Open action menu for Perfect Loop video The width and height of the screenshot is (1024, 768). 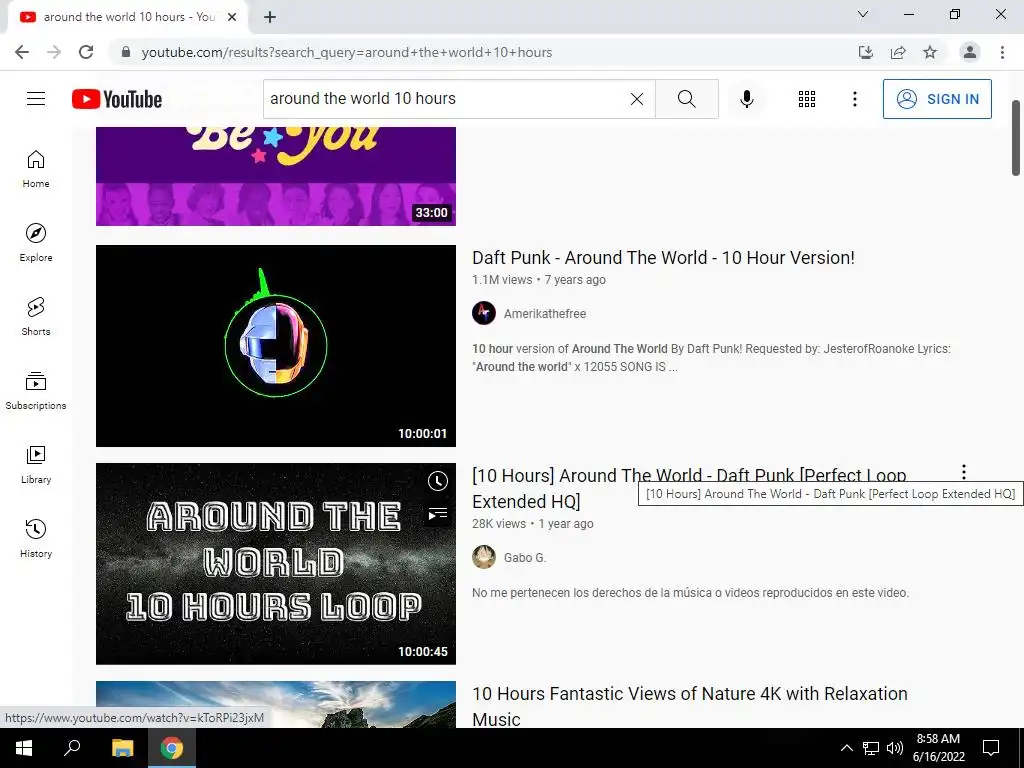click(x=964, y=472)
